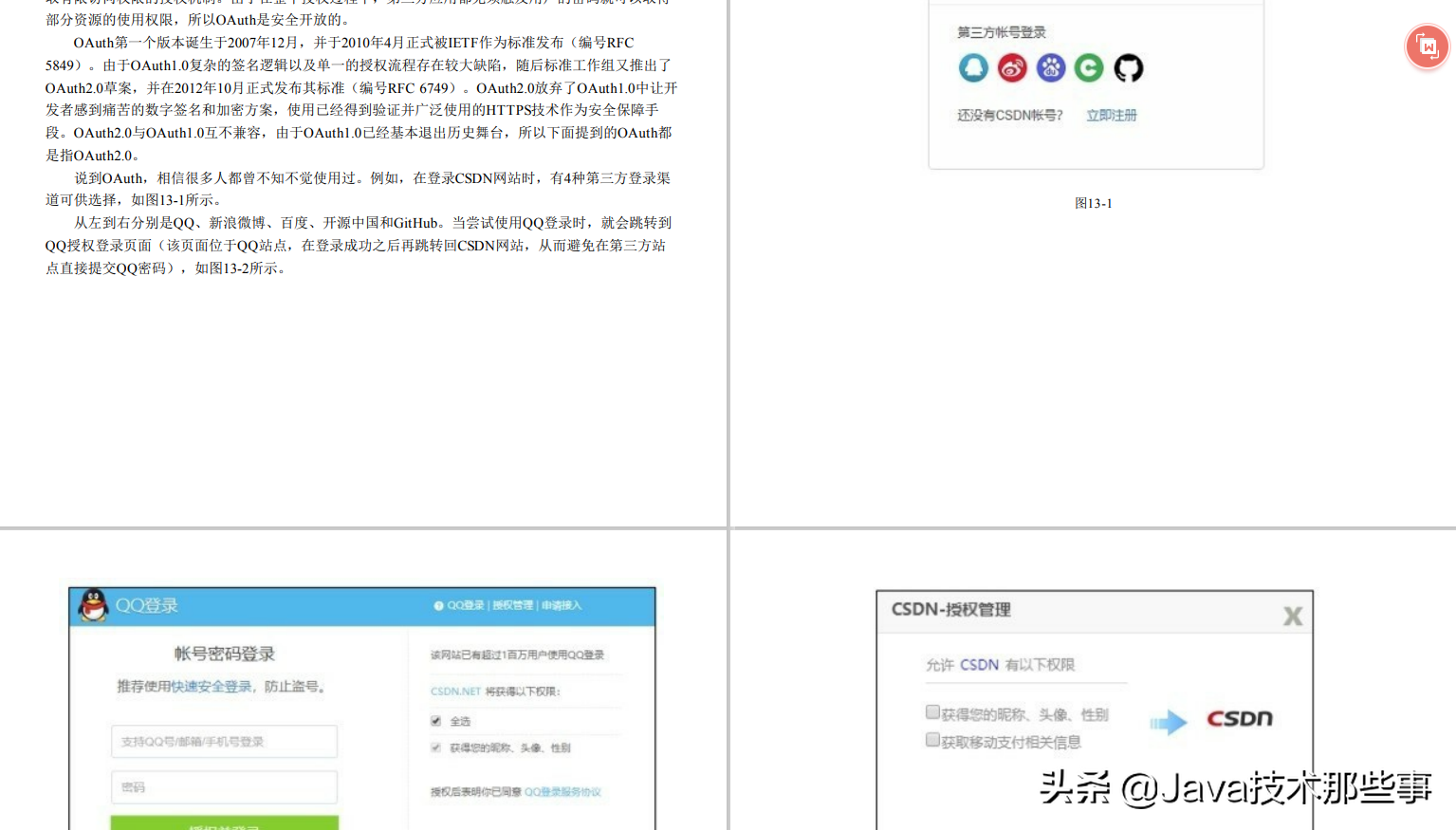Click the help icon beside QQ登录 header link
Viewport: 1456px width, 830px height.
438,605
